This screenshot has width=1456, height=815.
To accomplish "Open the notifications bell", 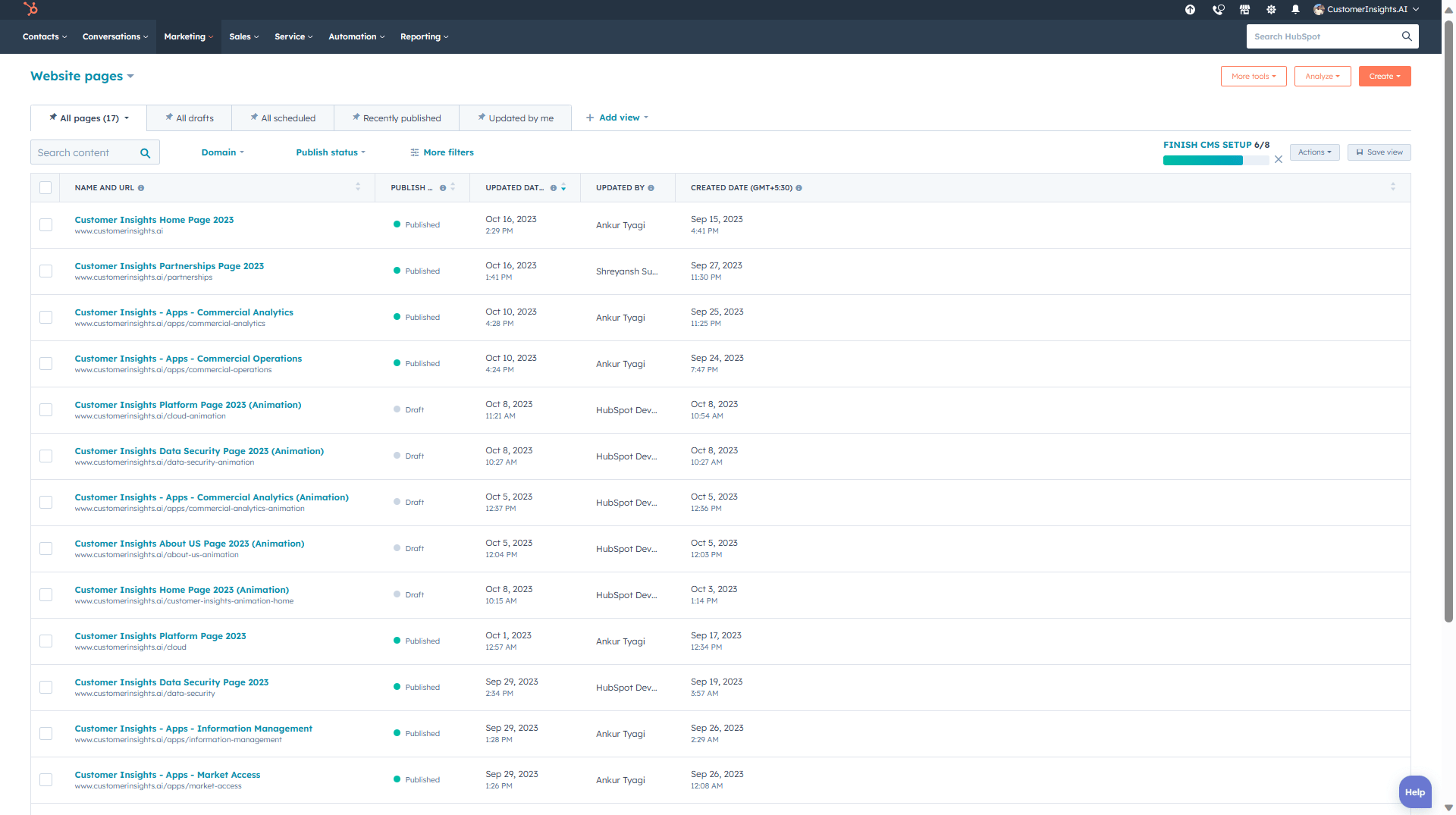I will click(x=1296, y=10).
